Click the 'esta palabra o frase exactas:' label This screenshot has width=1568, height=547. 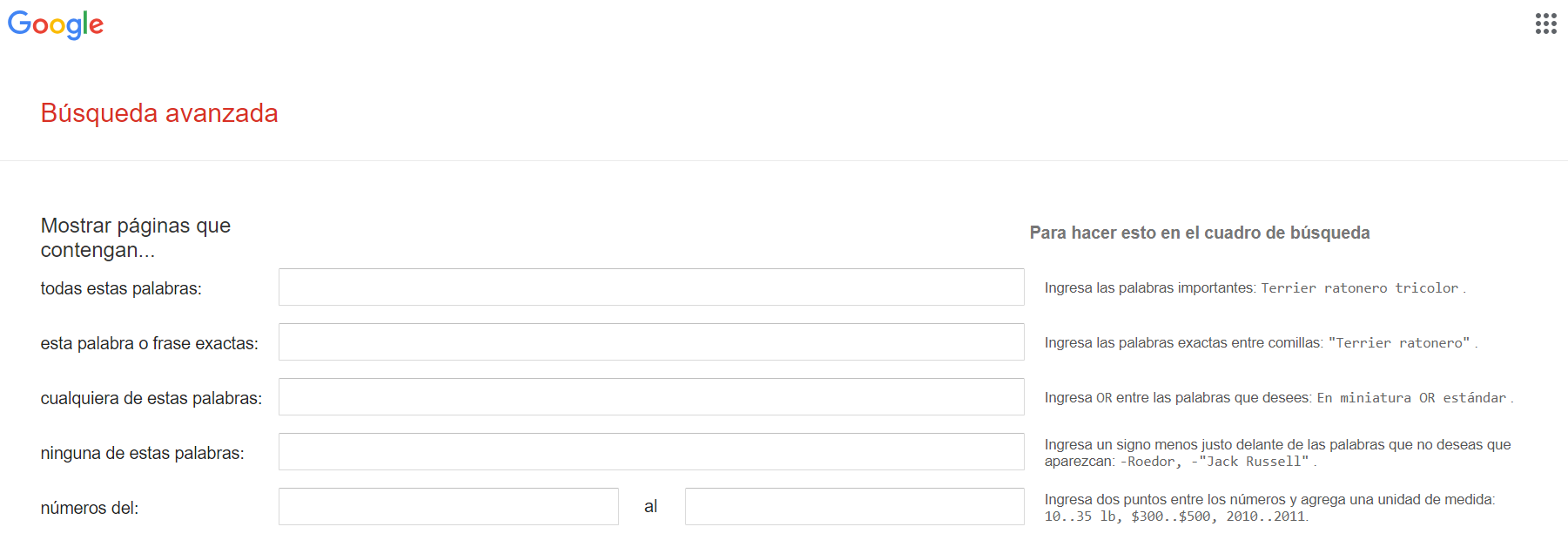[149, 343]
